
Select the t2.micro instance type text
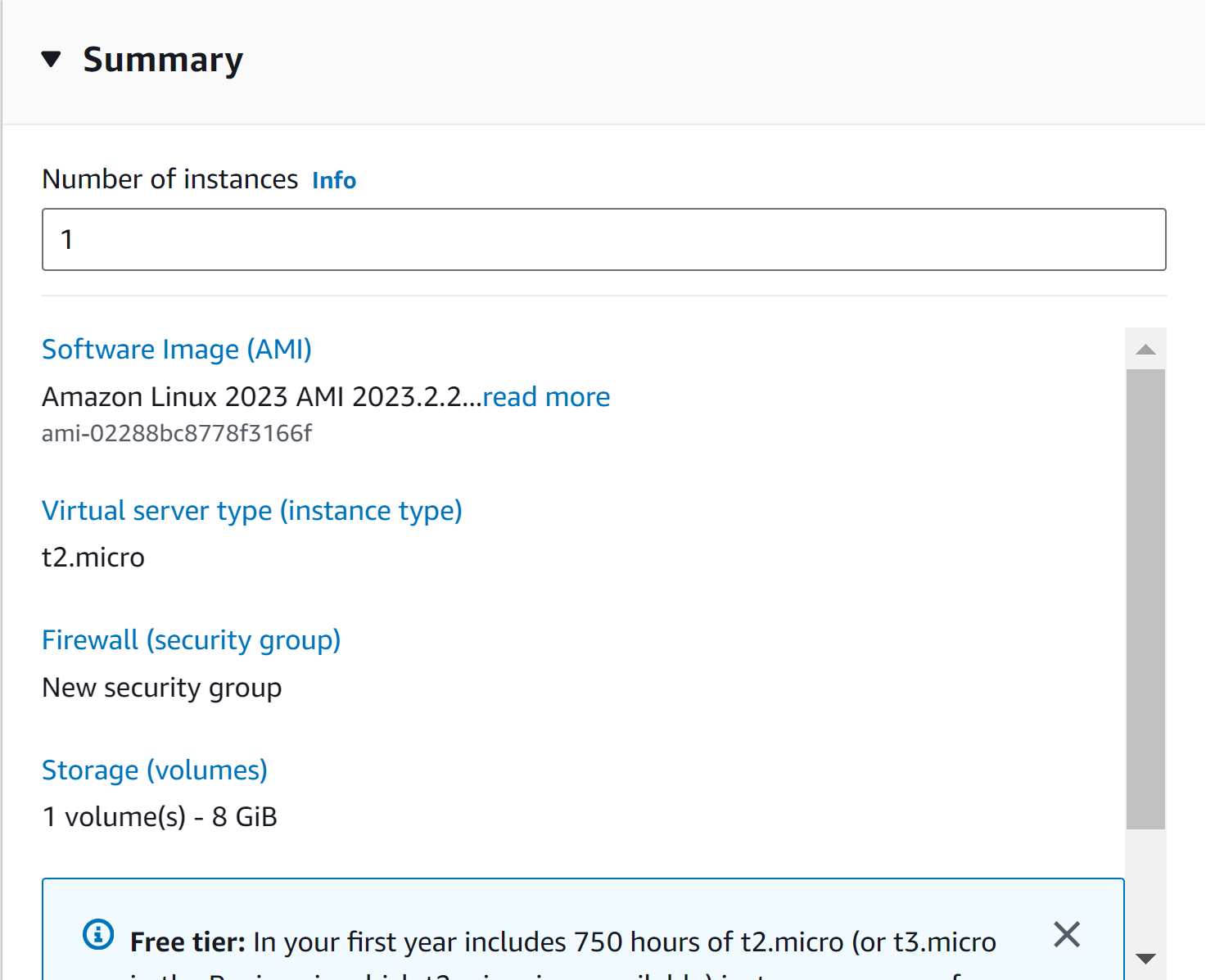(93, 558)
